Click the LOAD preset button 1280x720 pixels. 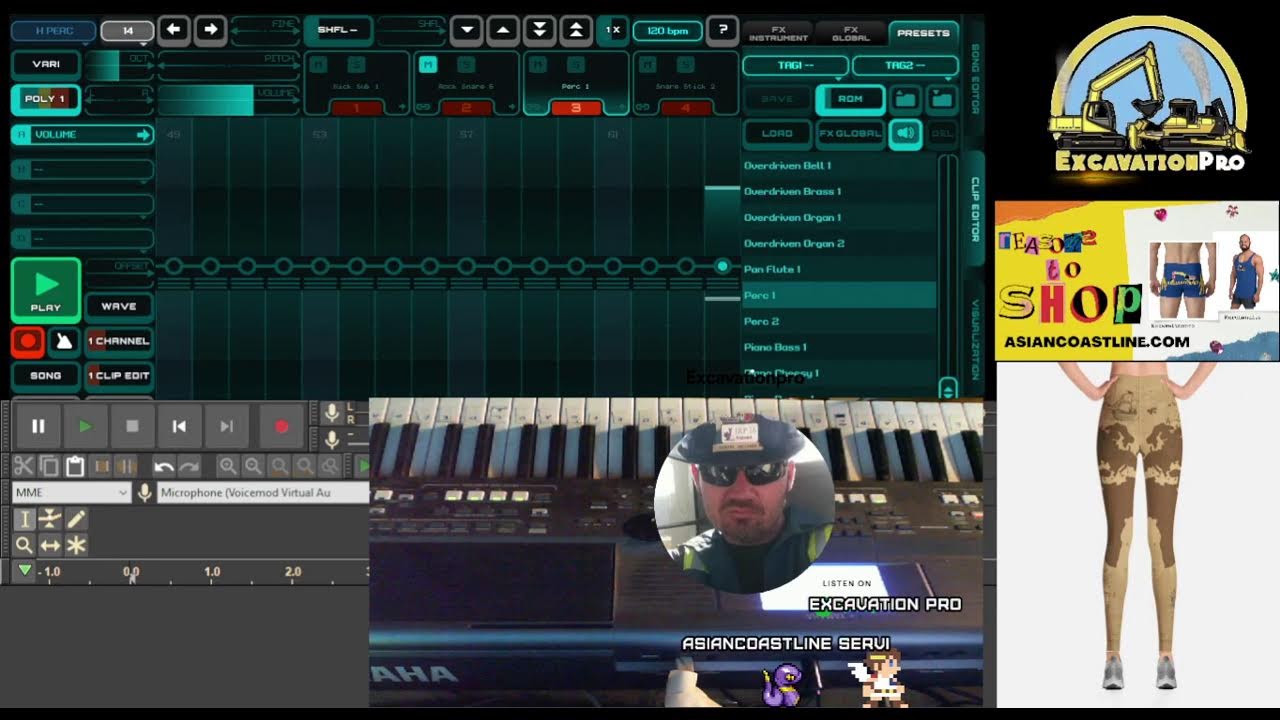pyautogui.click(x=777, y=133)
